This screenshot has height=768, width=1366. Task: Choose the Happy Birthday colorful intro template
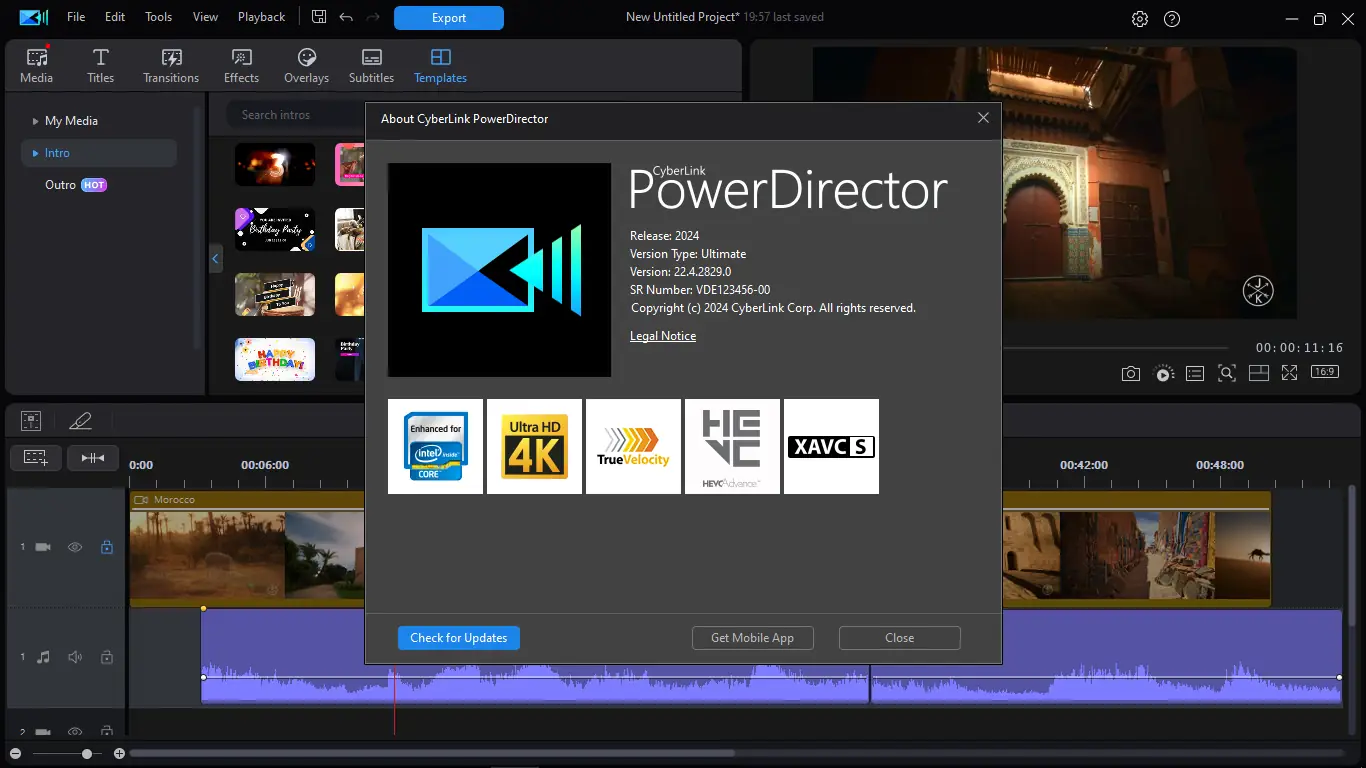pos(275,359)
